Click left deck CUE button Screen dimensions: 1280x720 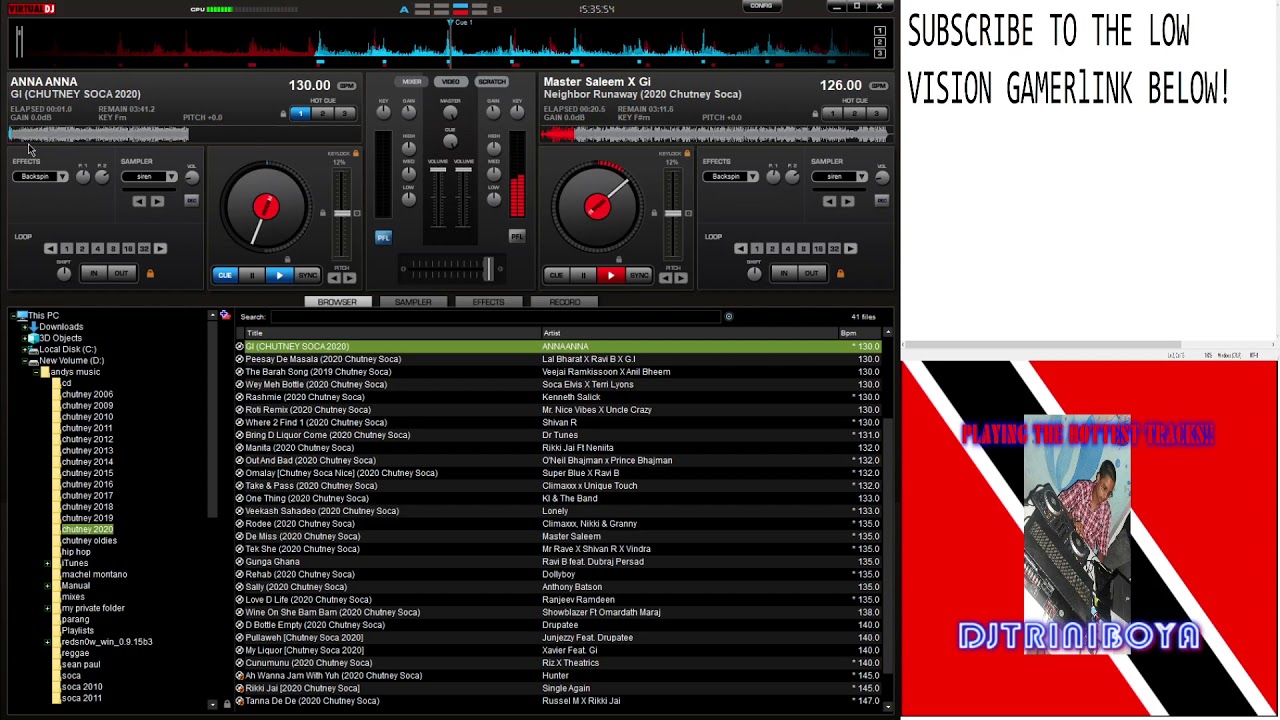[x=225, y=275]
